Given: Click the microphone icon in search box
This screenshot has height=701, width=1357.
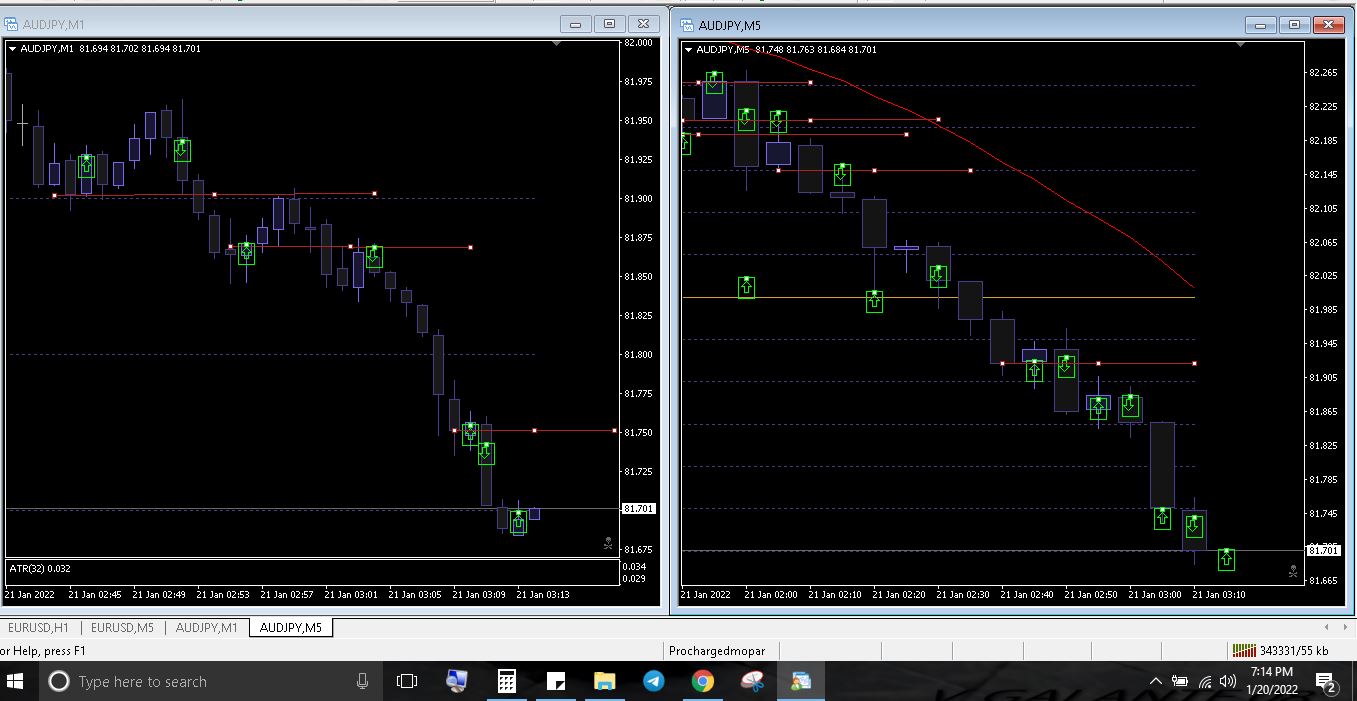Looking at the screenshot, I should pos(362,681).
